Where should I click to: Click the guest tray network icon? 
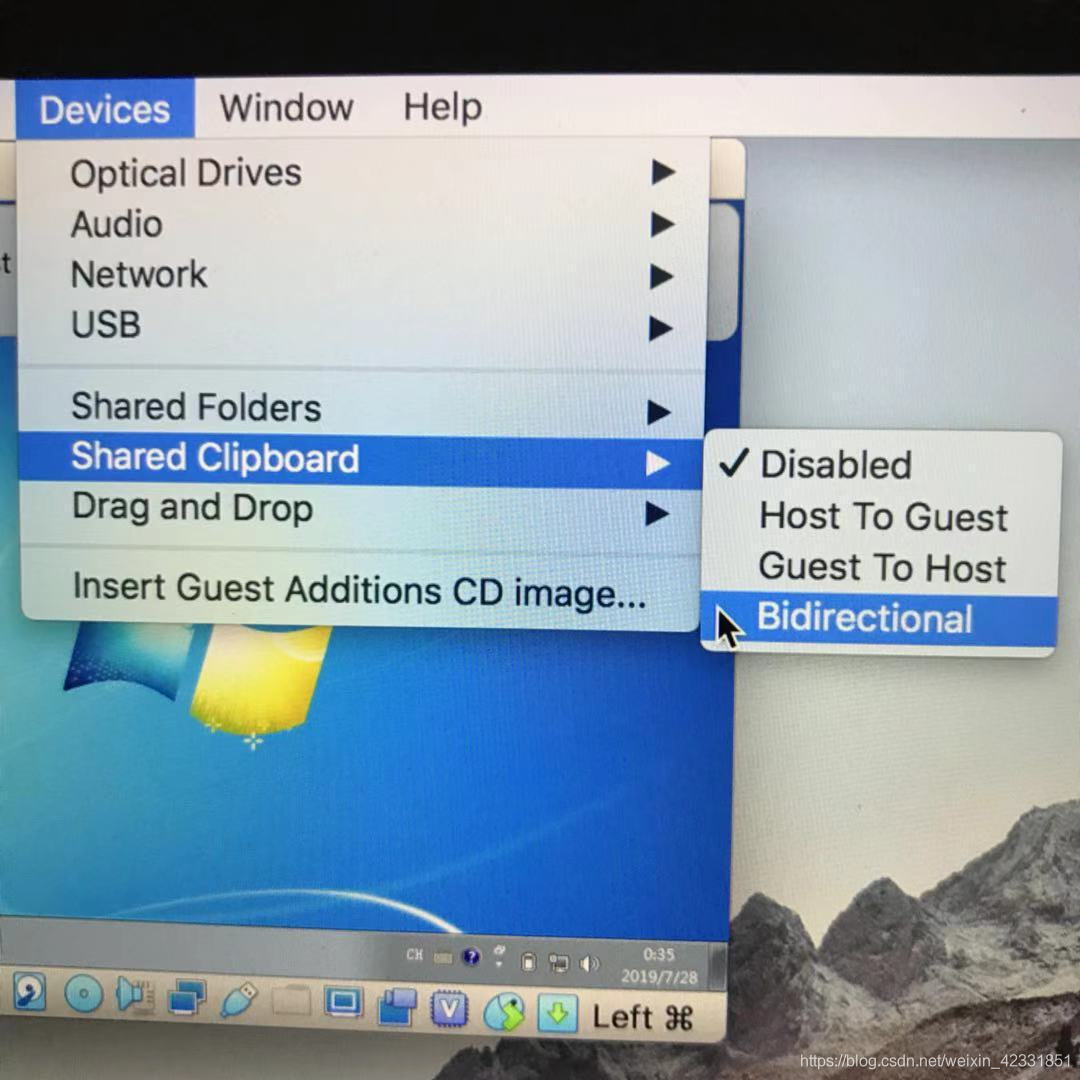coord(559,962)
